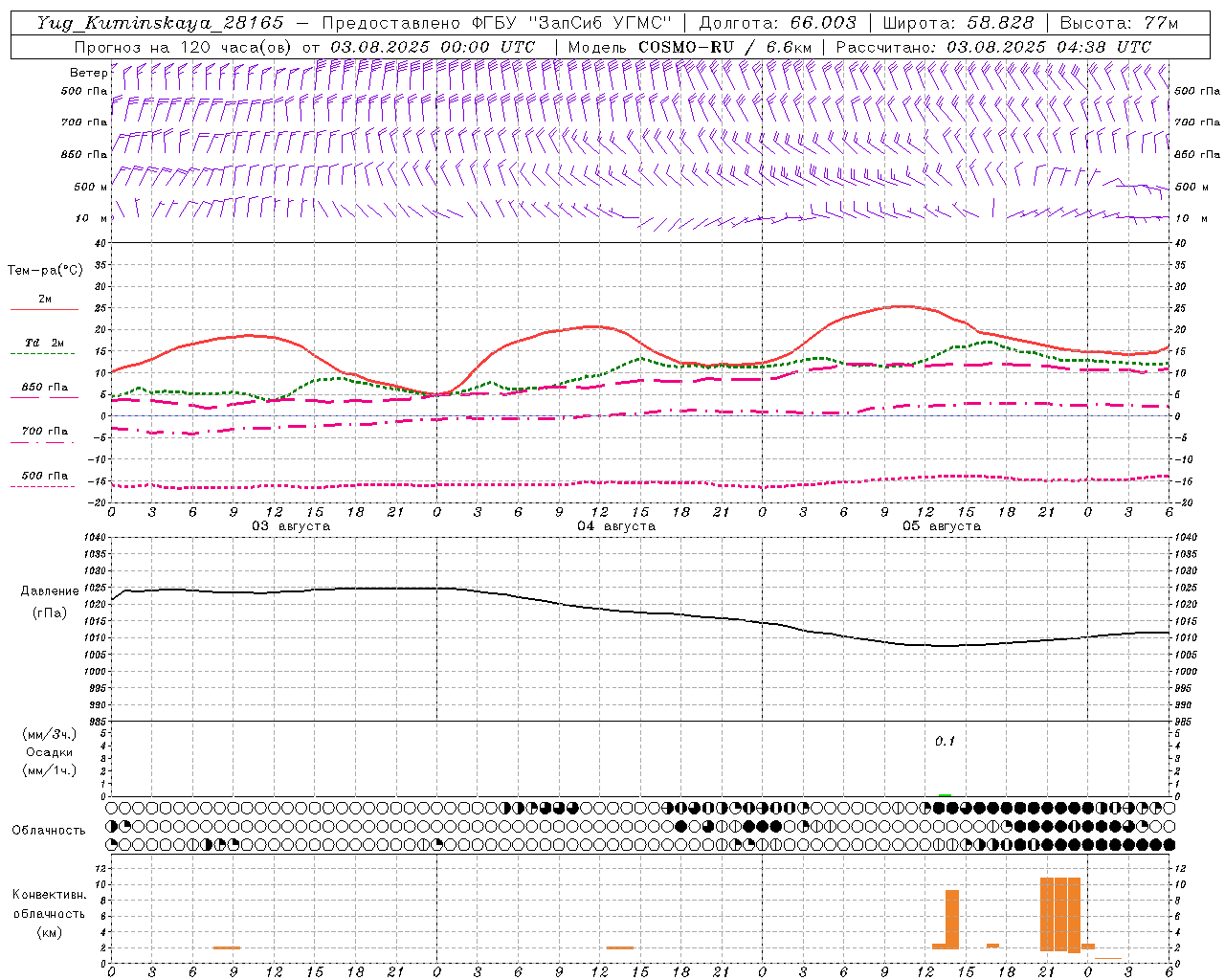
Task: Click the Td 2м dew point legend entry
Action: pos(44,346)
